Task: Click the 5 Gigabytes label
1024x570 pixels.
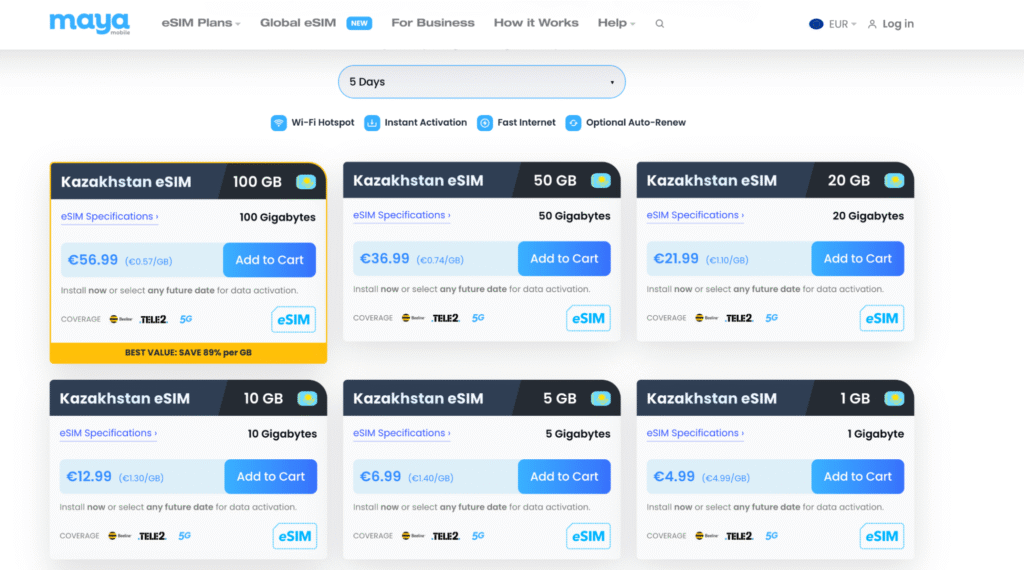Action: [x=578, y=434]
